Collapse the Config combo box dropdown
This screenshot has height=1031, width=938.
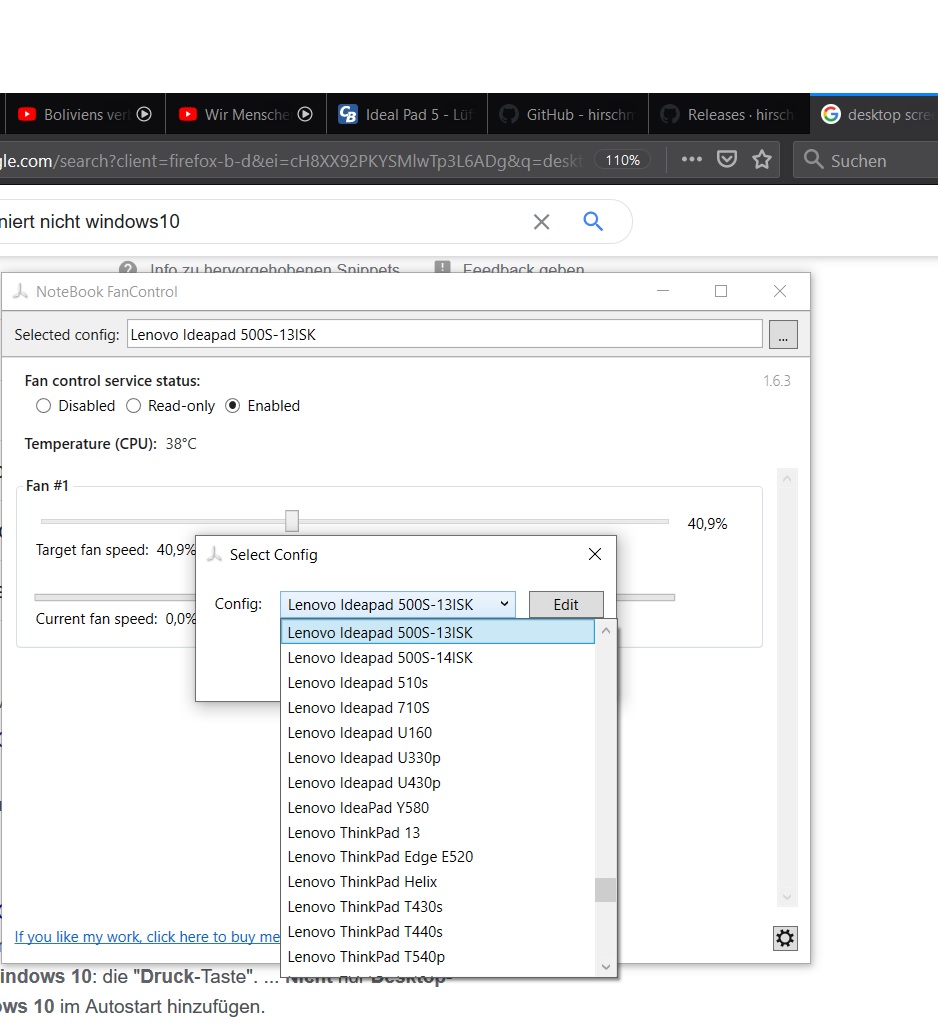(x=504, y=604)
